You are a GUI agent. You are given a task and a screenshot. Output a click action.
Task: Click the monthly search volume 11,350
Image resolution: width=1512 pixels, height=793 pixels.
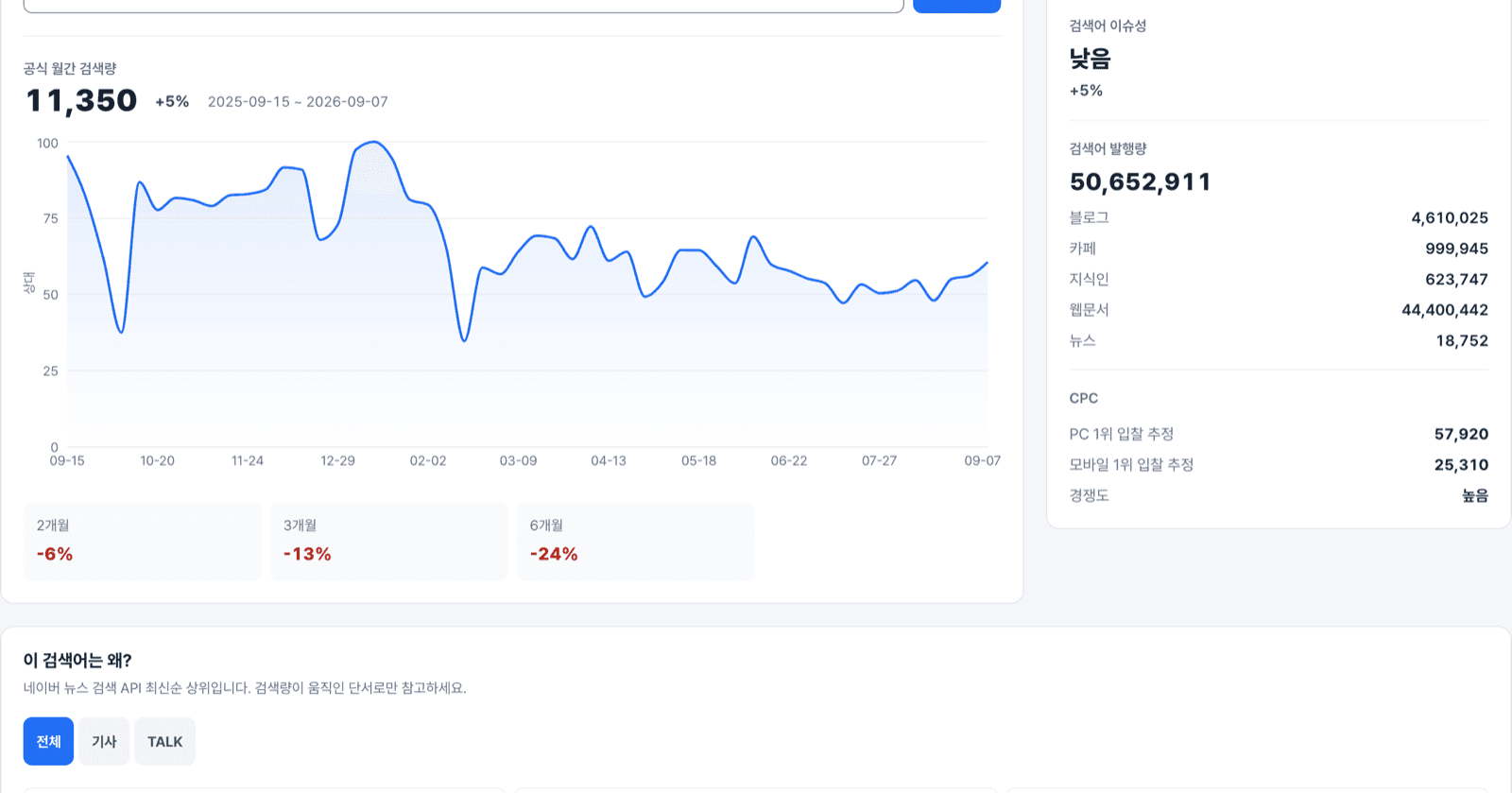(x=81, y=100)
